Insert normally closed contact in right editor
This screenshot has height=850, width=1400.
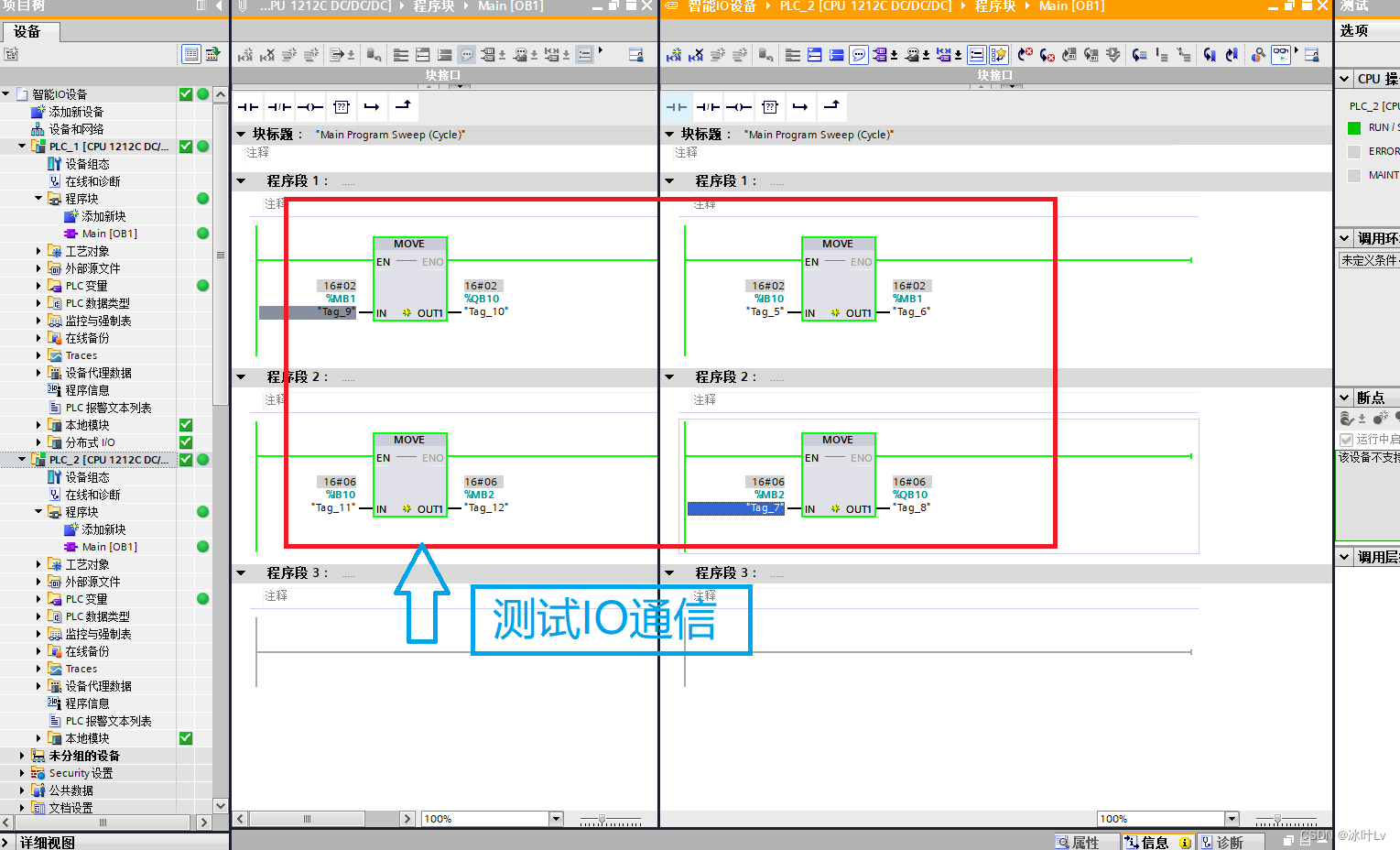coord(708,107)
